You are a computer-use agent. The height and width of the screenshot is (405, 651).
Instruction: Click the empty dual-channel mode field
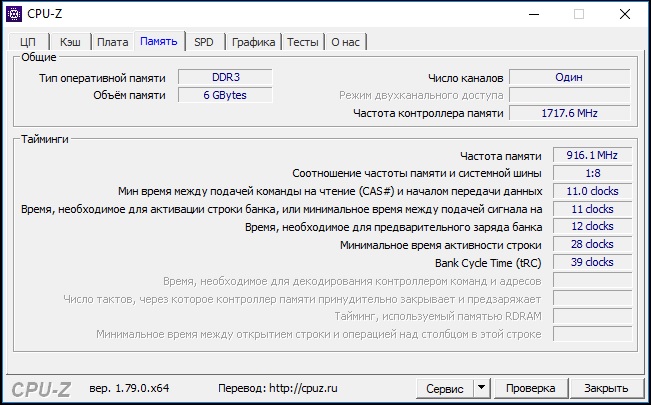(570, 95)
